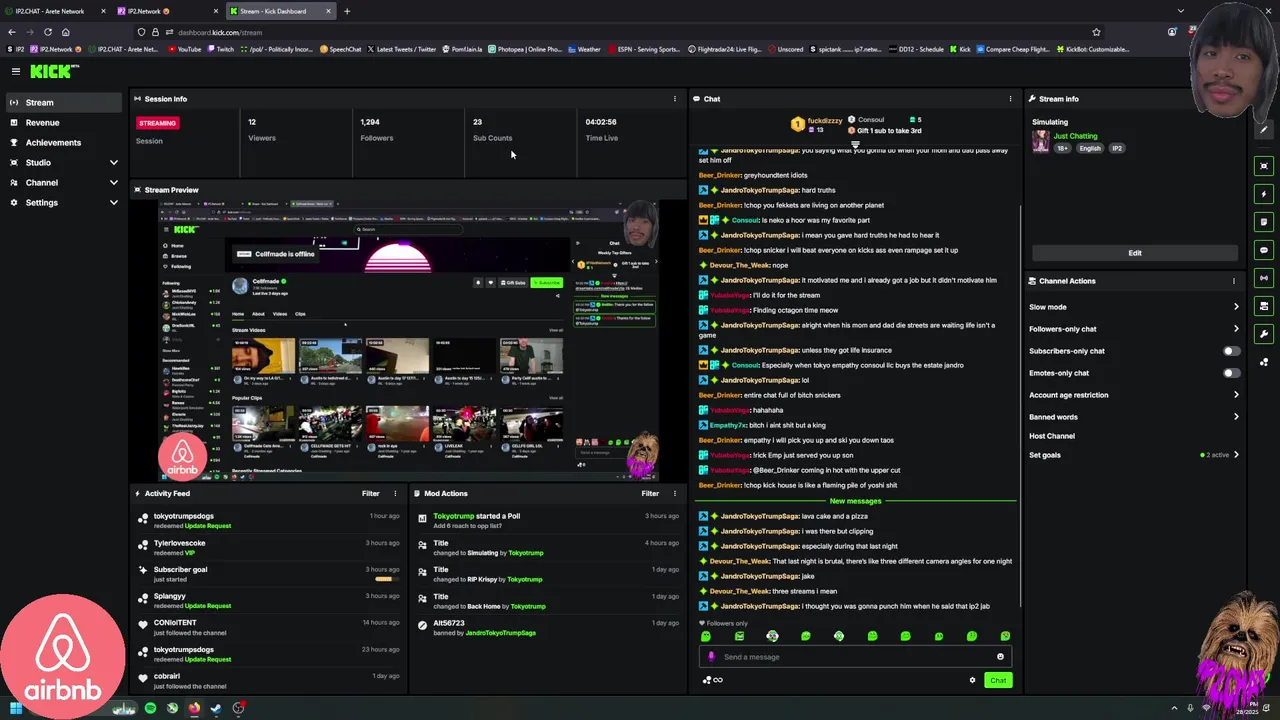
Task: Open the Mod Actions Filter
Action: (x=650, y=493)
